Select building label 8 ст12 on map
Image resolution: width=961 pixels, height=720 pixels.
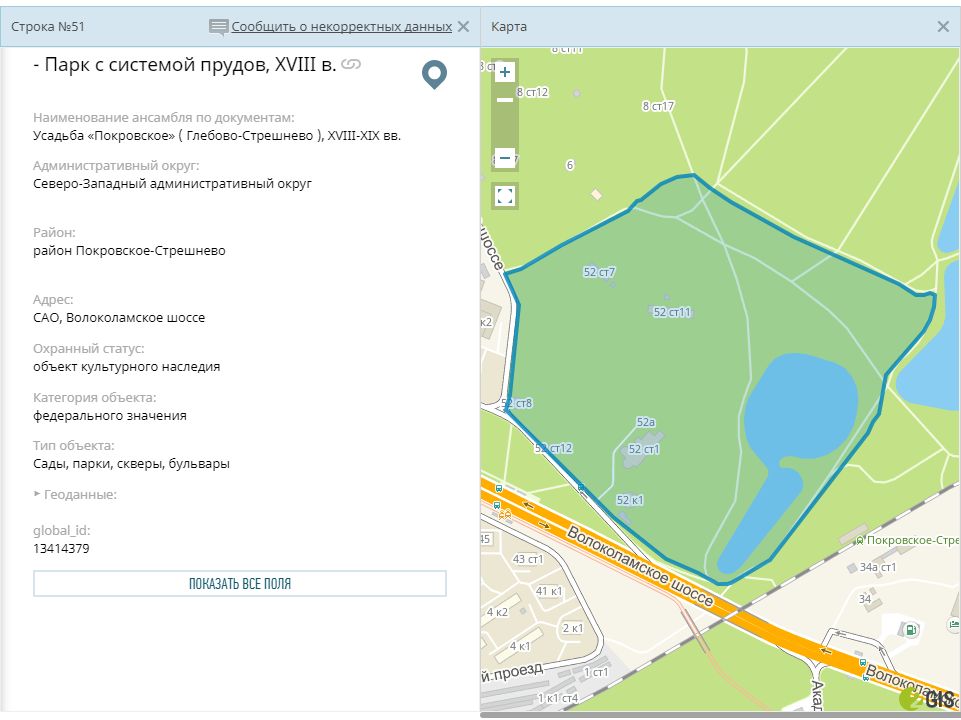click(532, 92)
